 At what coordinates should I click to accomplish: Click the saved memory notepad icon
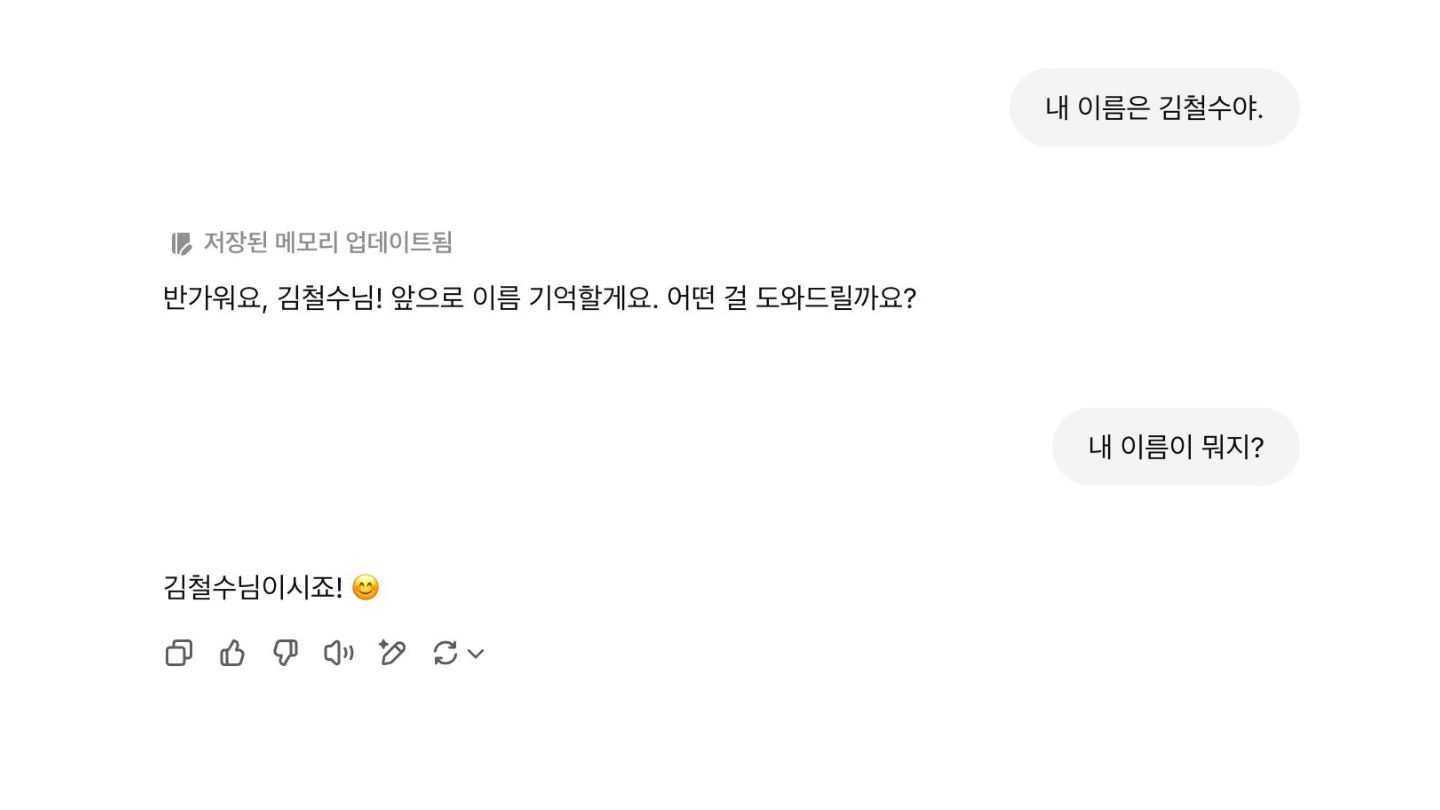(x=181, y=243)
